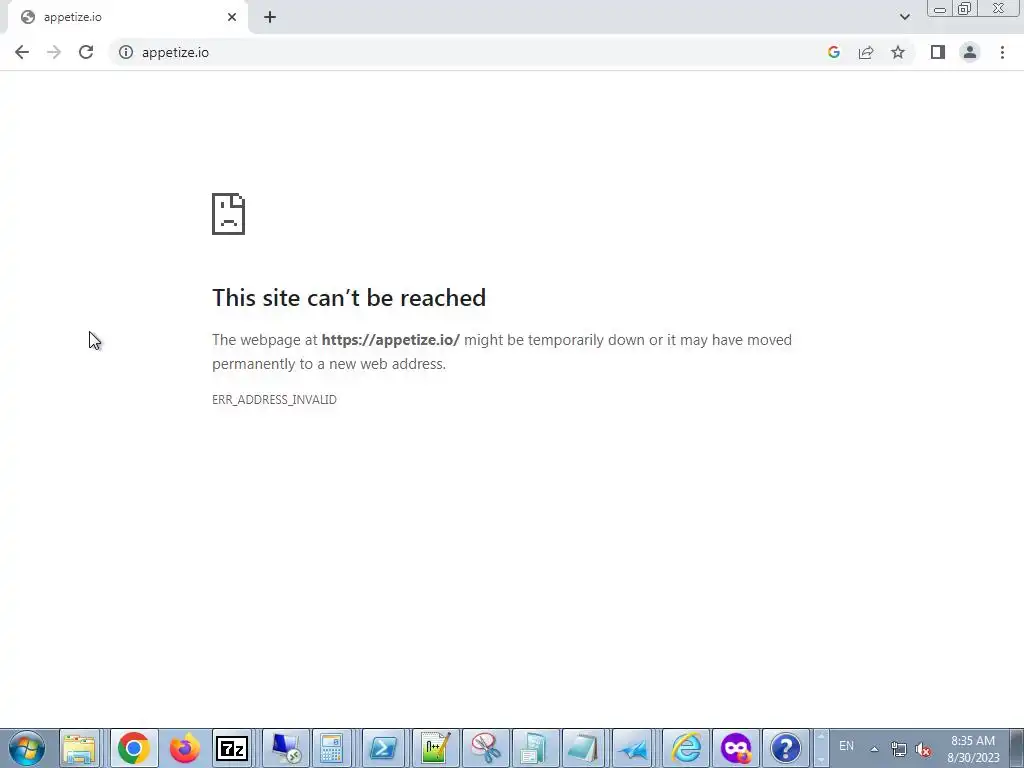
Task: Restore down the Chrome window
Action: coord(965,9)
